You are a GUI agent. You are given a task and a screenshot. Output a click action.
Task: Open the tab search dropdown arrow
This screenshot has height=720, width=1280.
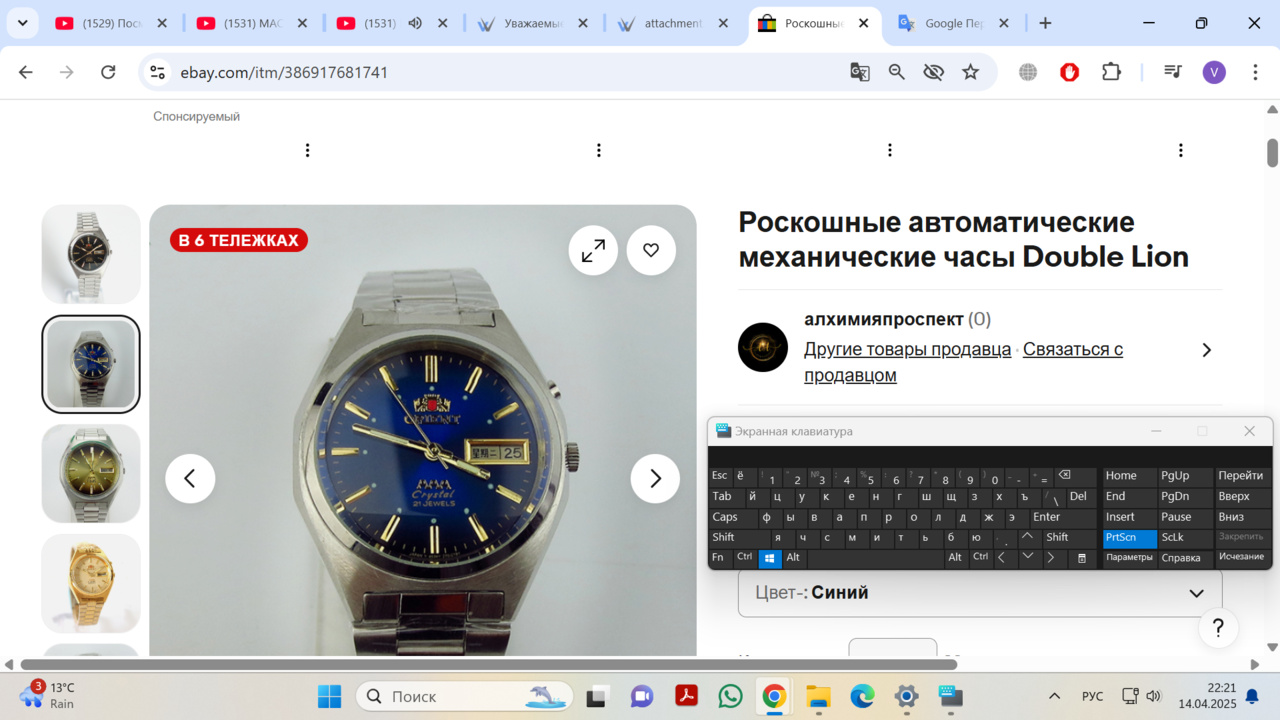pyautogui.click(x=22, y=23)
